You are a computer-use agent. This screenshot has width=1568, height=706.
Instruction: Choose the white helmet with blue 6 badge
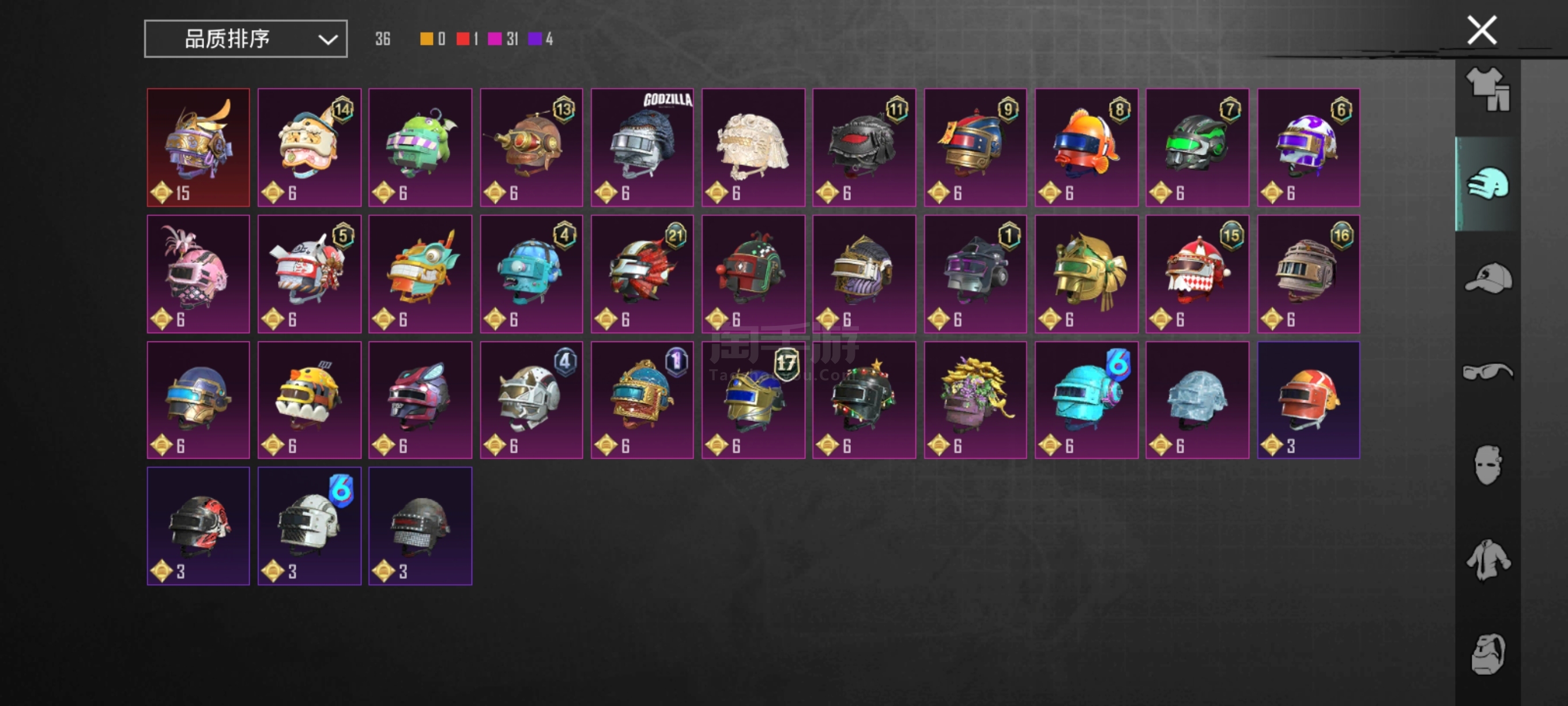tap(309, 526)
